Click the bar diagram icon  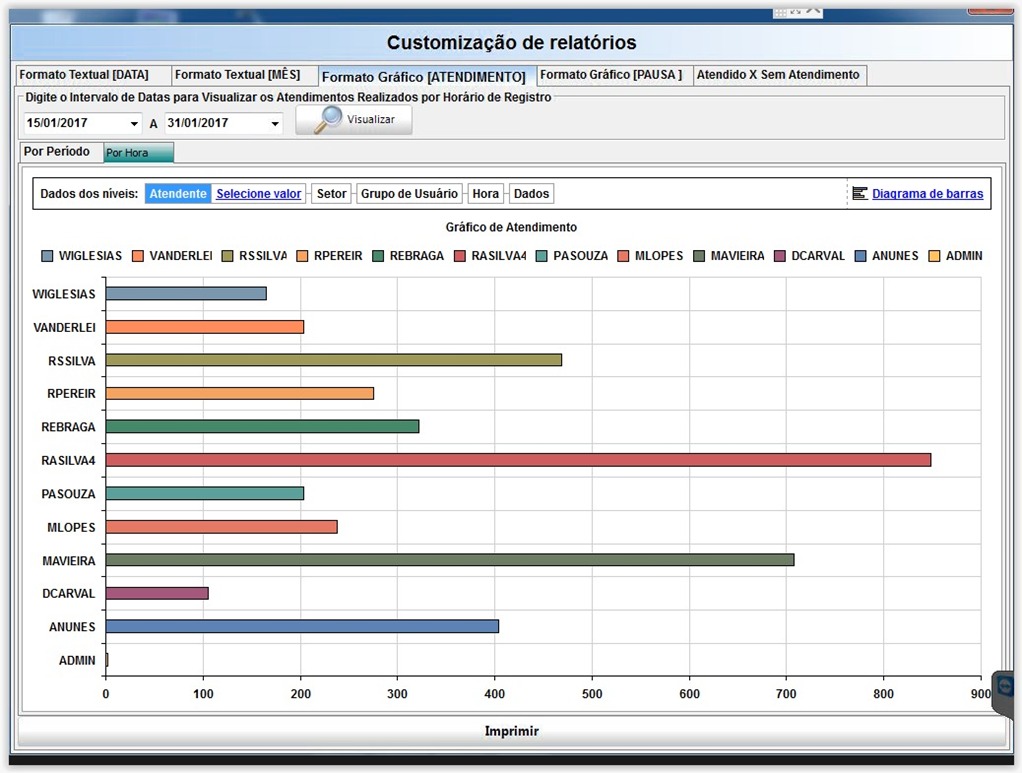pos(859,193)
